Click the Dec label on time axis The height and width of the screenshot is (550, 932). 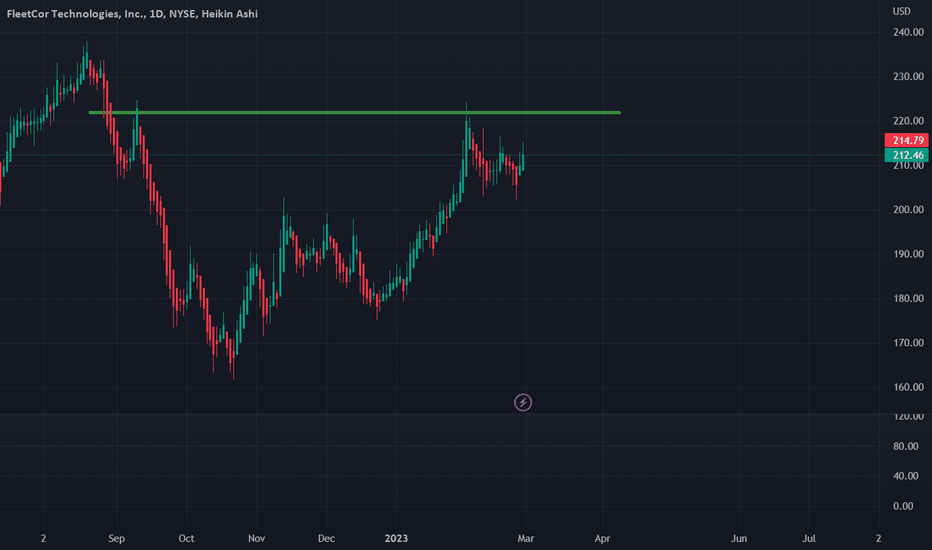(326, 538)
